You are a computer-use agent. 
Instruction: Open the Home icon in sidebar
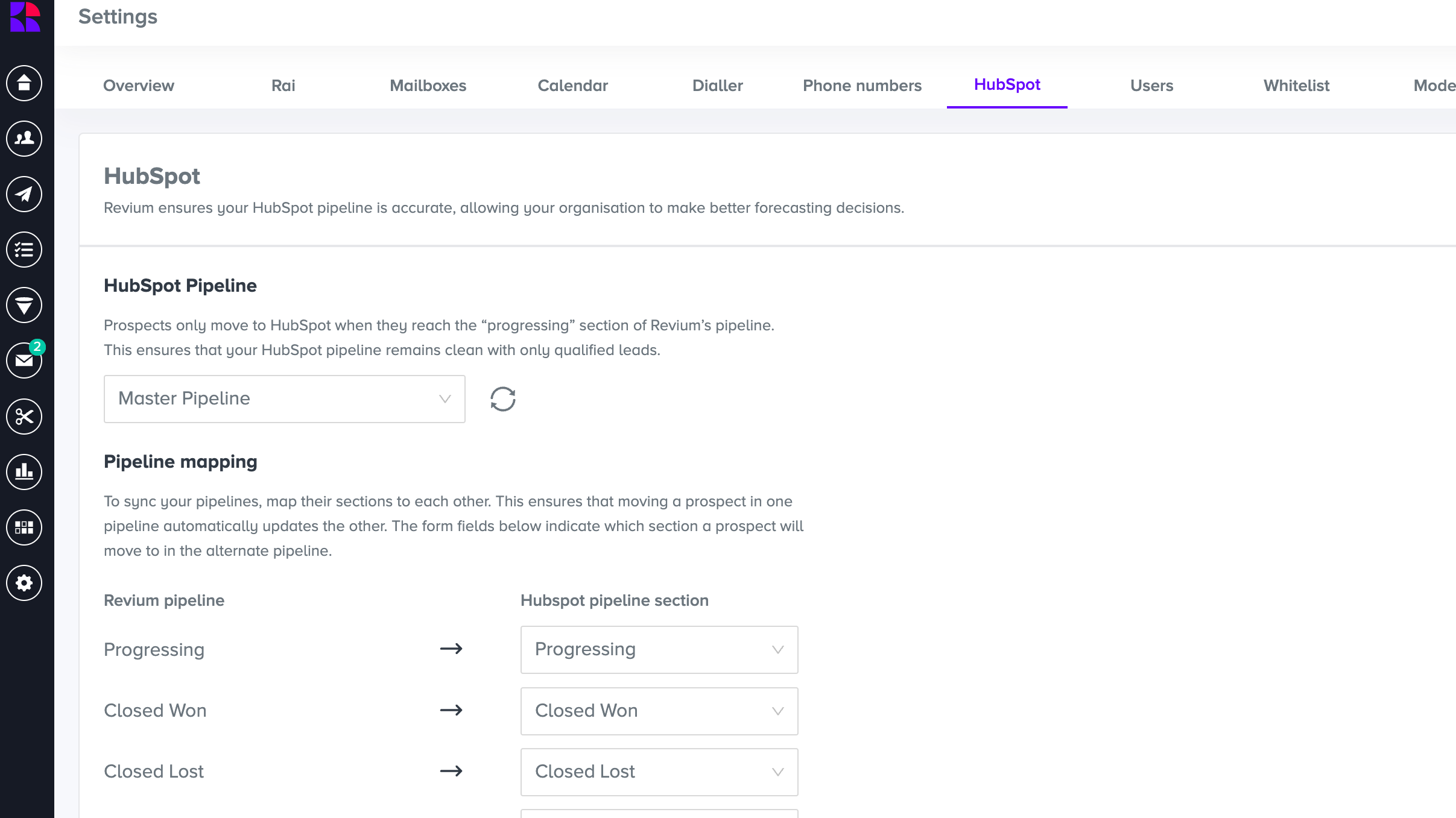pos(24,83)
